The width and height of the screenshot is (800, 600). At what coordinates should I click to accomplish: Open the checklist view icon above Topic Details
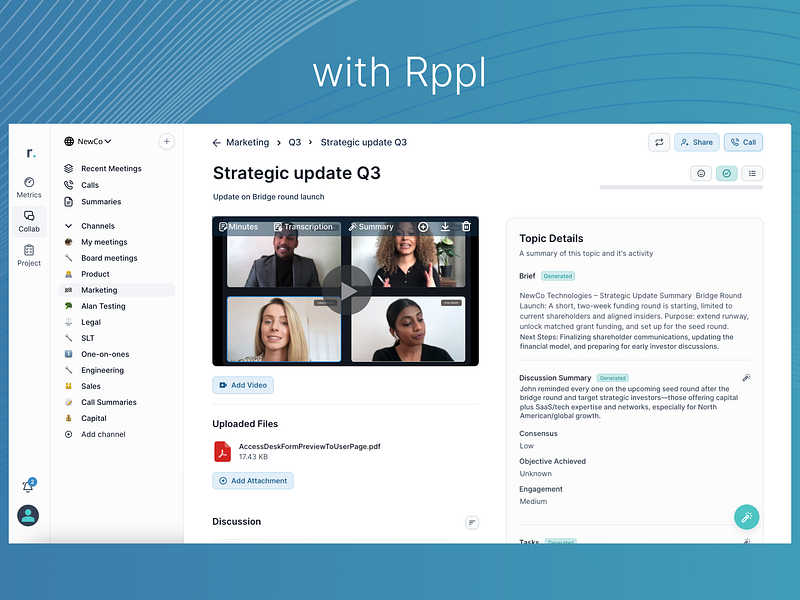tap(752, 173)
